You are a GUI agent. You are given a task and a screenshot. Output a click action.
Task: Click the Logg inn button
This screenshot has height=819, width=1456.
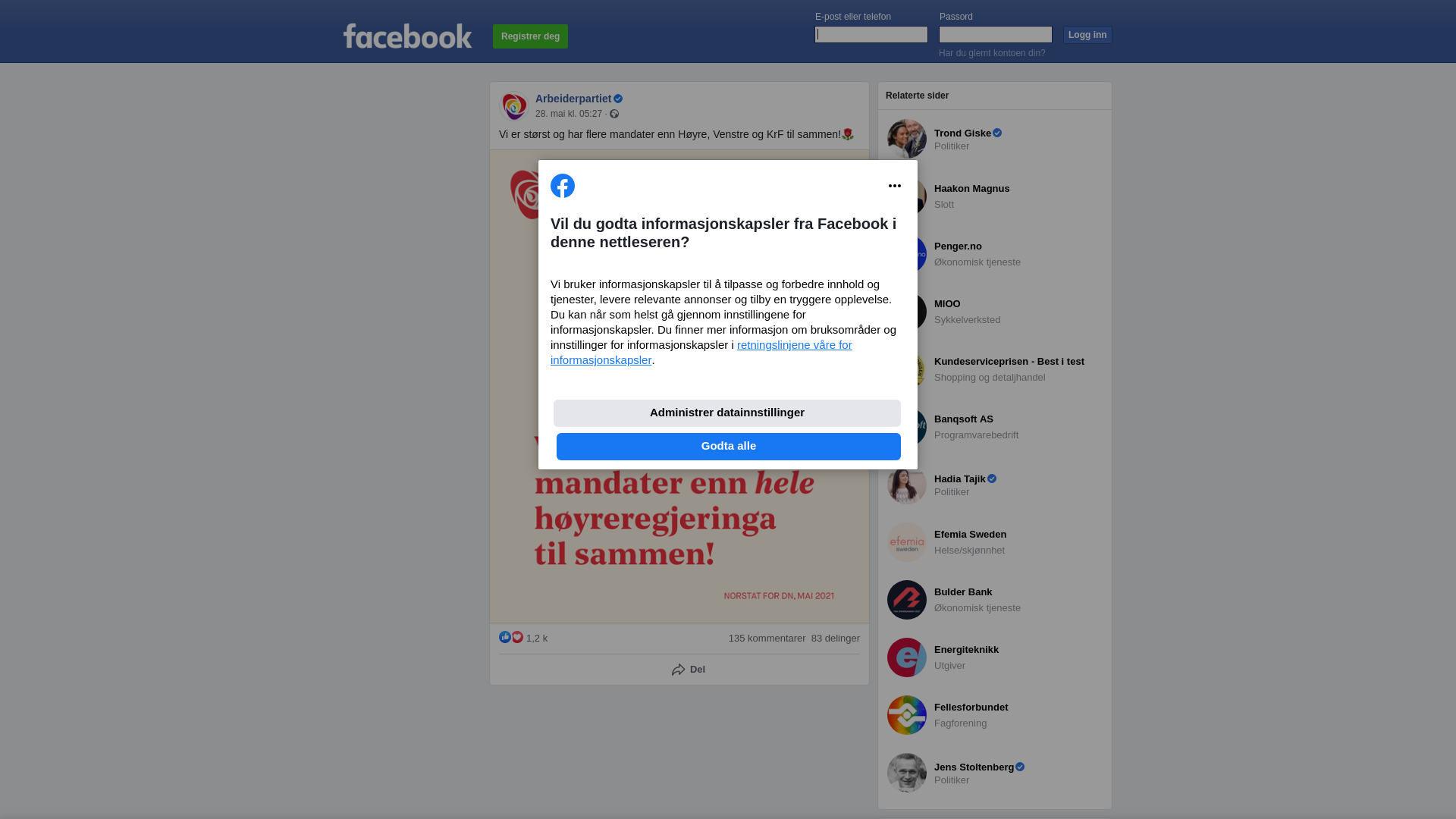tap(1087, 35)
